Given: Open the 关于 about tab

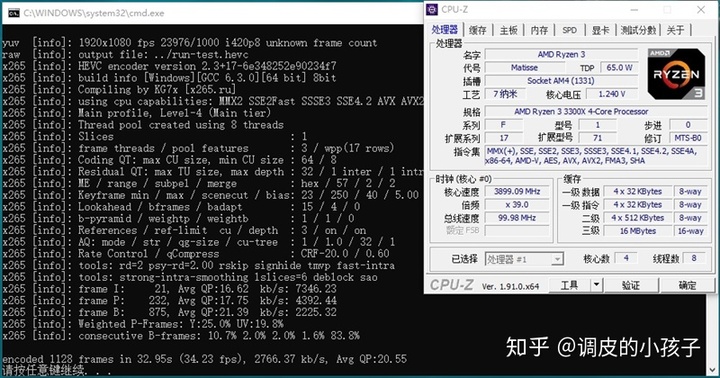Looking at the screenshot, I should tap(675, 30).
